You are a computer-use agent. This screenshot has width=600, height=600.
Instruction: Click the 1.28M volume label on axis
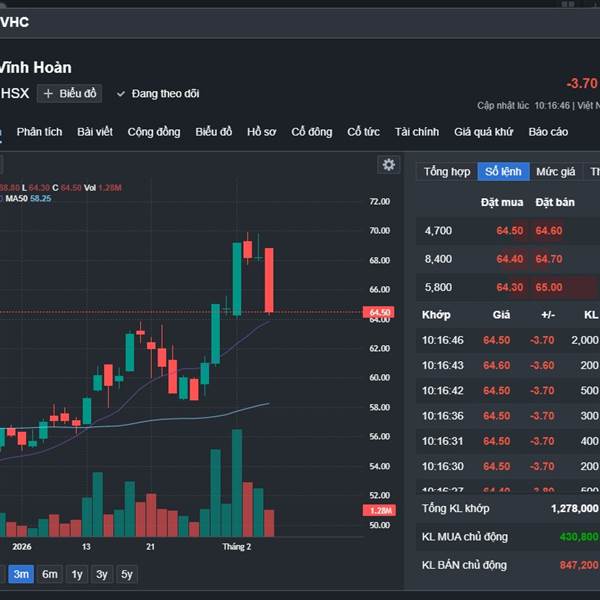pos(380,511)
